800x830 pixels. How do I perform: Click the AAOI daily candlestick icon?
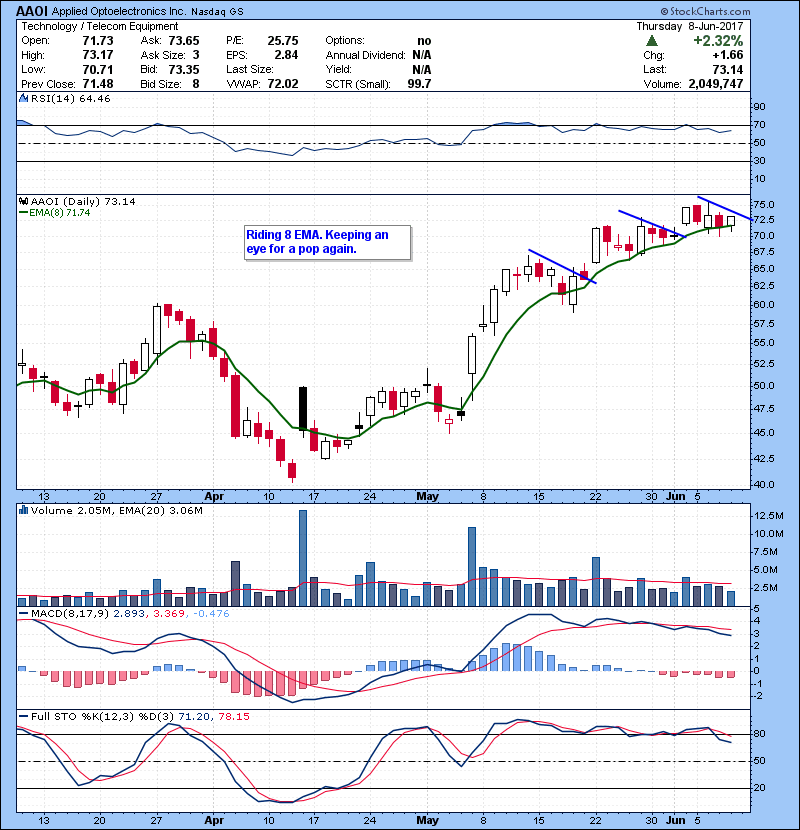(x=23, y=201)
